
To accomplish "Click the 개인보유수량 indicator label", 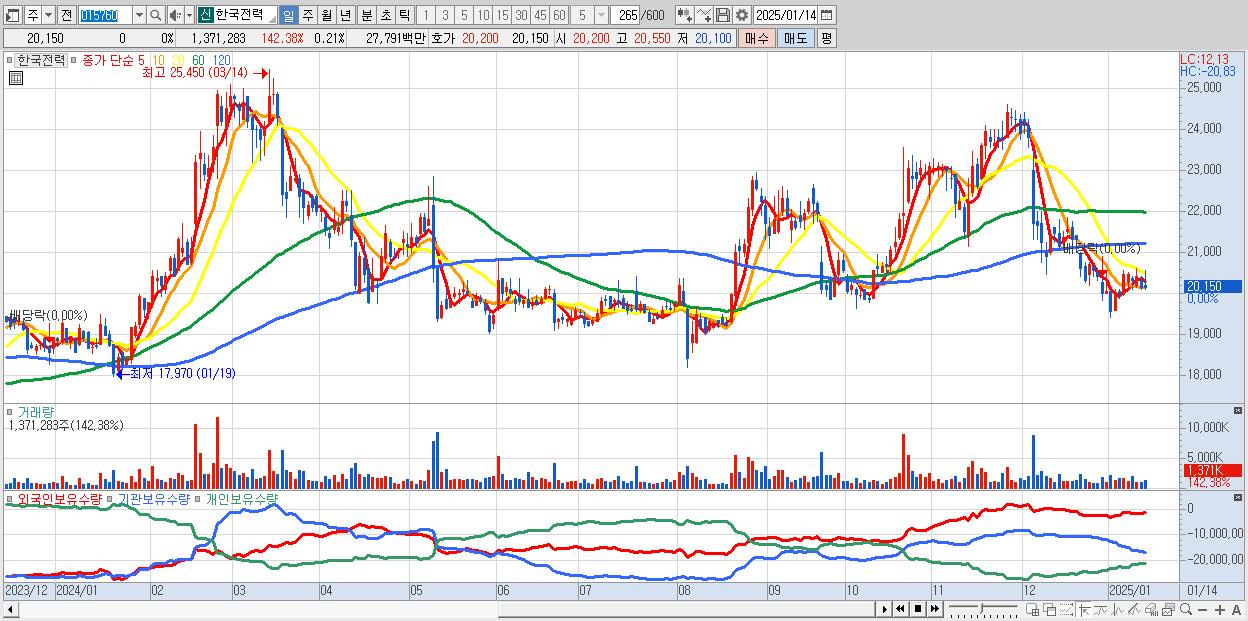I will coord(241,498).
